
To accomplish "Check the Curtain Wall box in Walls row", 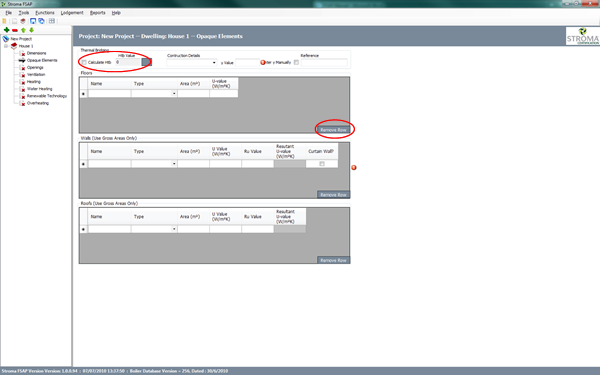I will [x=322, y=164].
